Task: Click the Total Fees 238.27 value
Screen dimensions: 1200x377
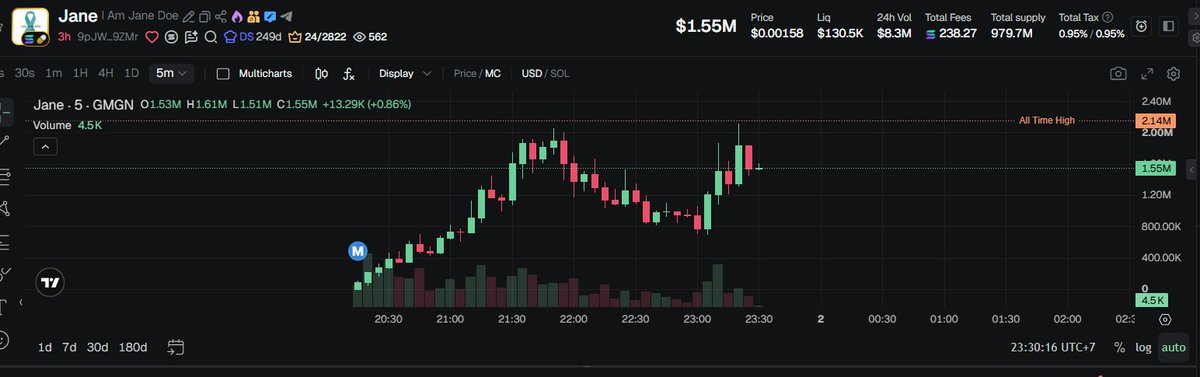Action: pos(951,33)
